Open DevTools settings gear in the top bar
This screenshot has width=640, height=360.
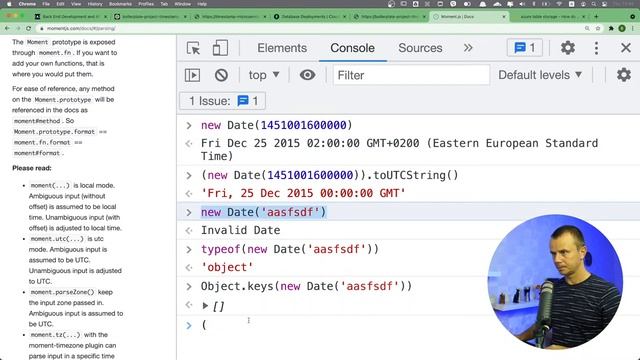(567, 48)
